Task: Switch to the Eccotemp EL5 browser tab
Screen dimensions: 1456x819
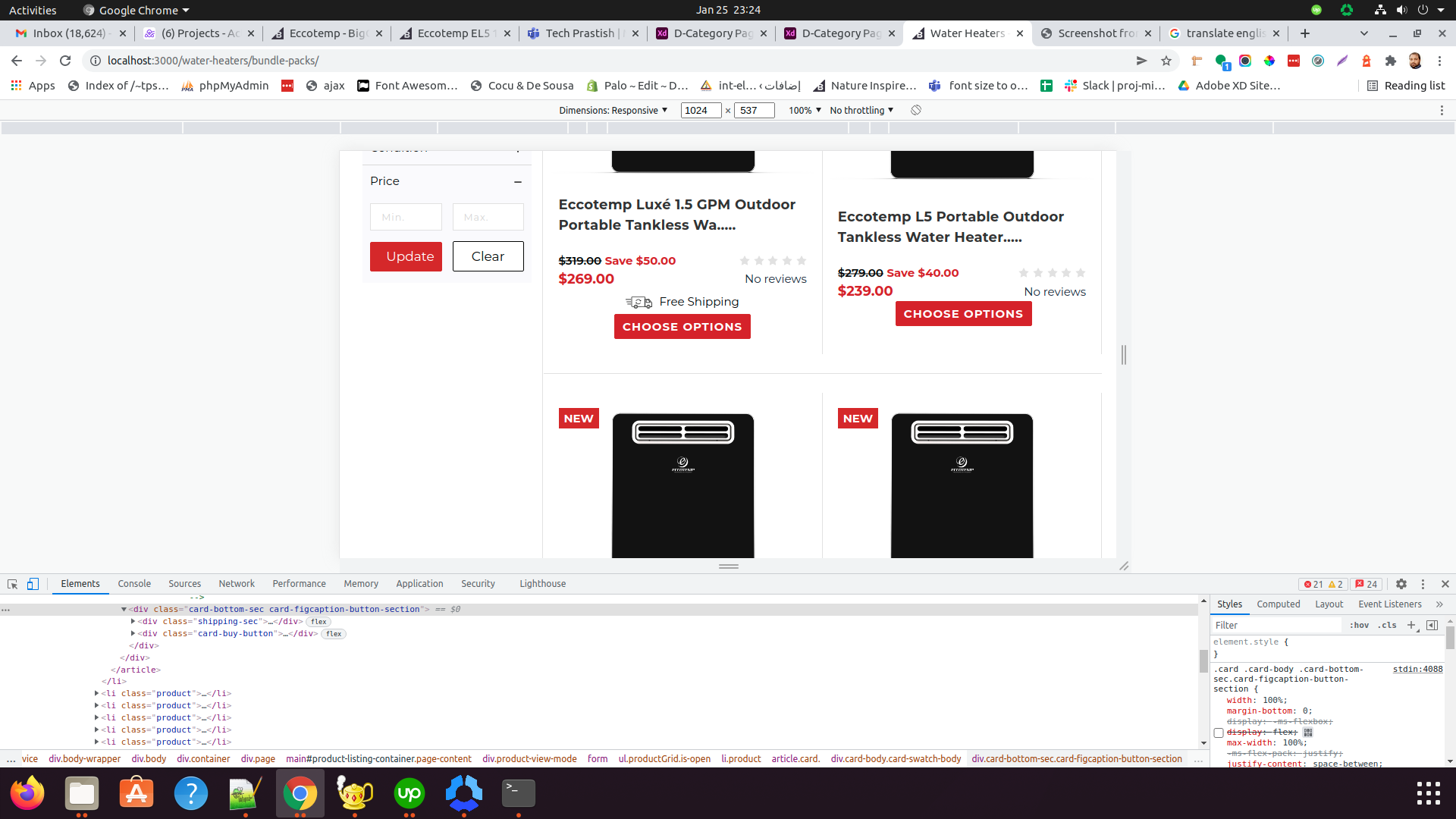Action: (x=455, y=33)
